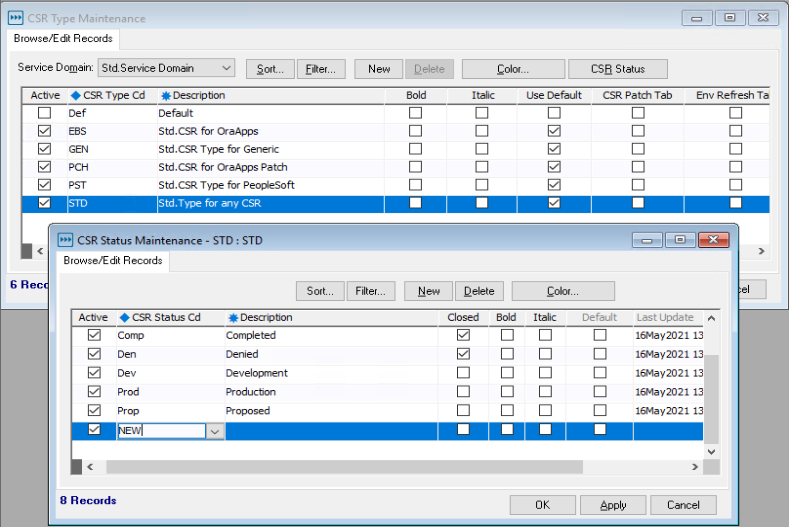Enable Bold for the Prod status row
The width and height of the screenshot is (789, 527).
(507, 392)
